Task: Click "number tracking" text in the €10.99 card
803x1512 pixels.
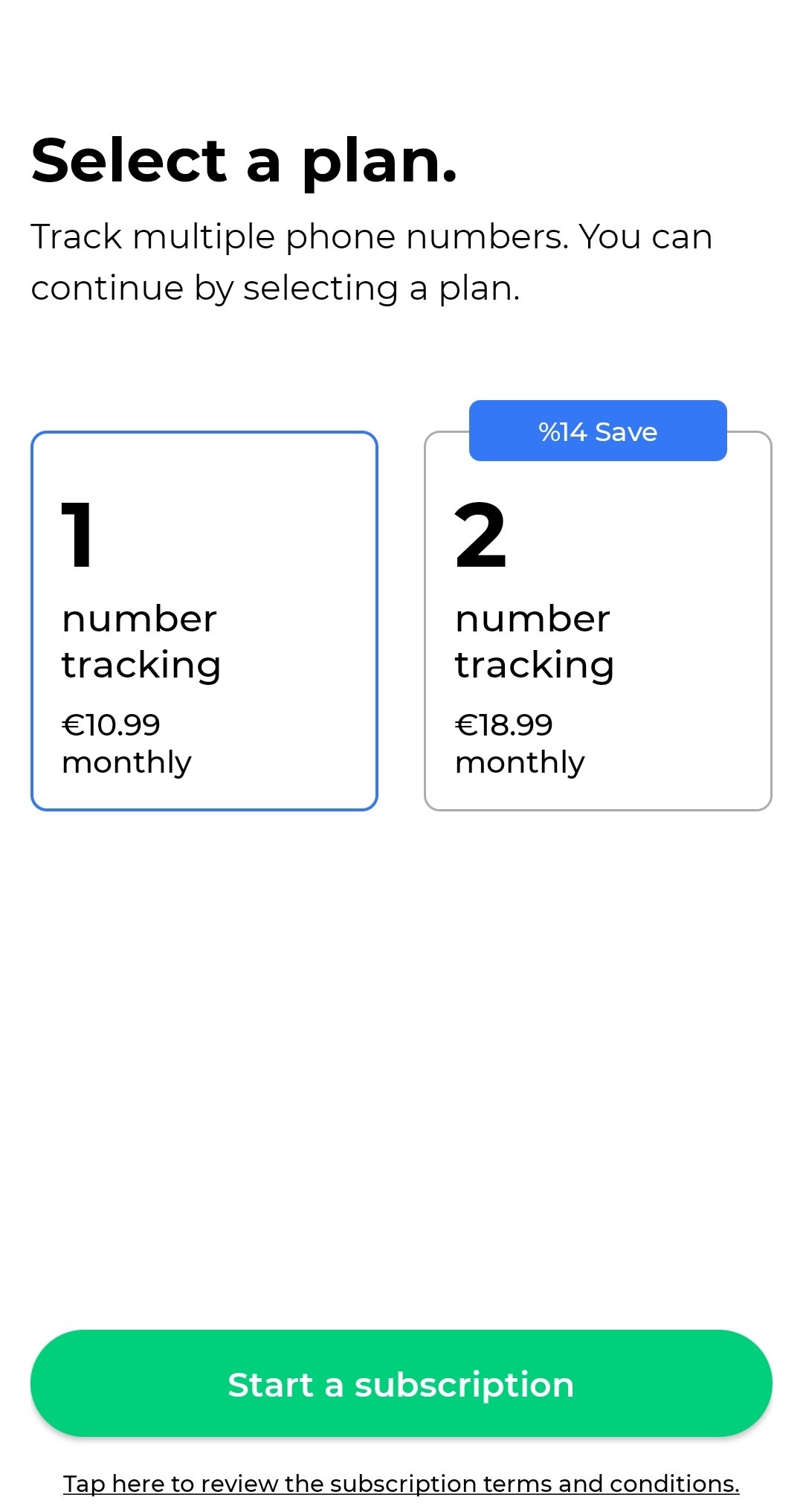Action: point(141,642)
